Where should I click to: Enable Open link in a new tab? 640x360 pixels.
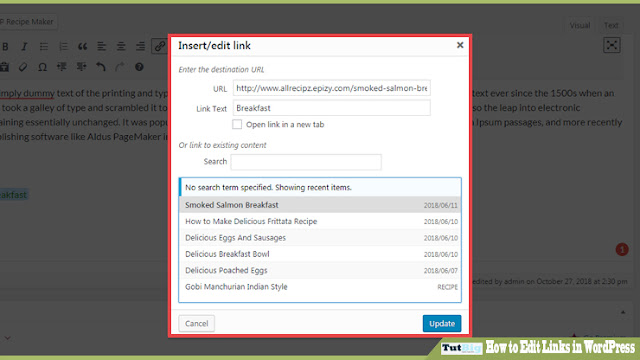coord(237,124)
